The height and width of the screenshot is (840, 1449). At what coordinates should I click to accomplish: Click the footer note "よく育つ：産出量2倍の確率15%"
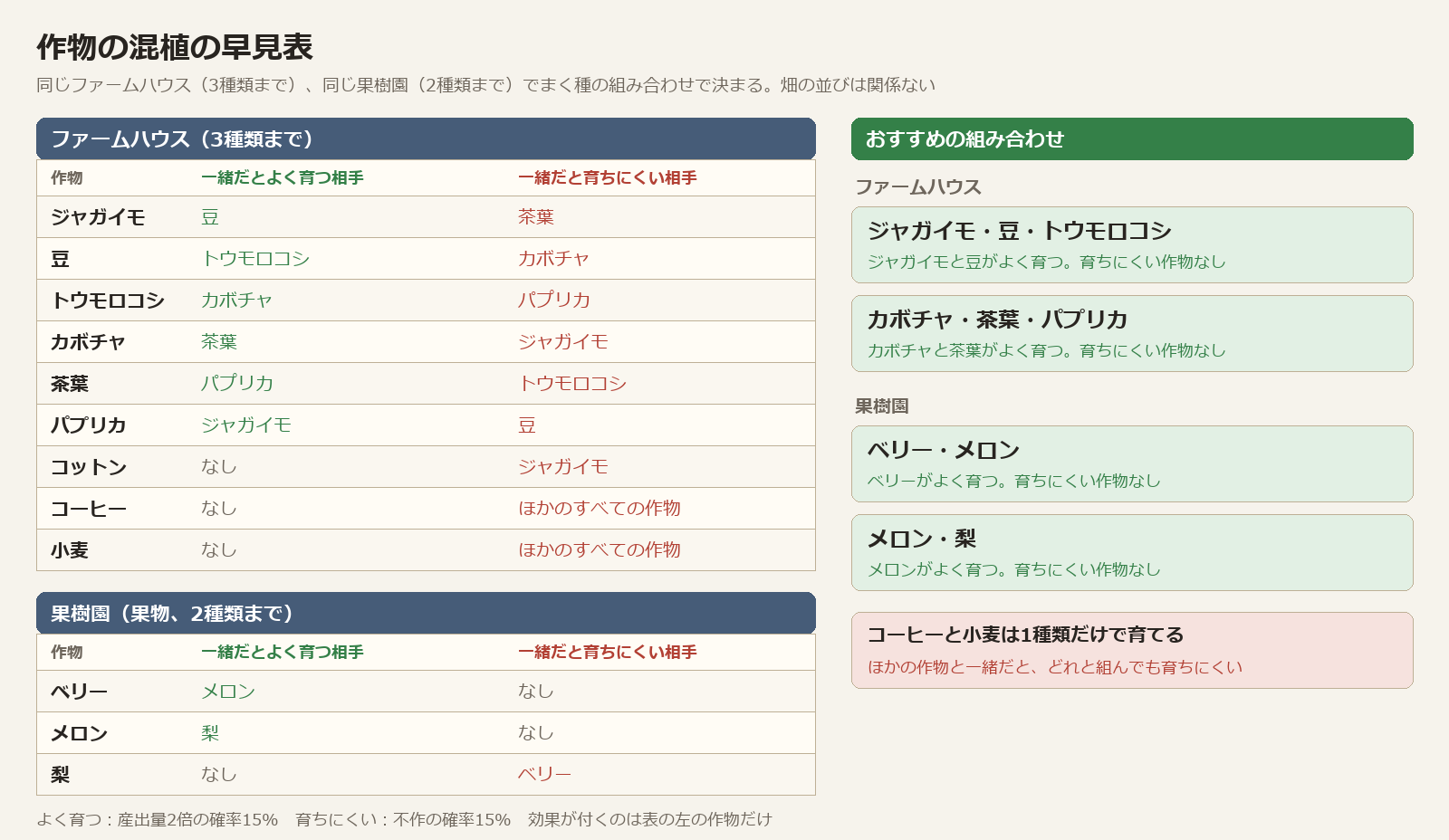pos(158,819)
